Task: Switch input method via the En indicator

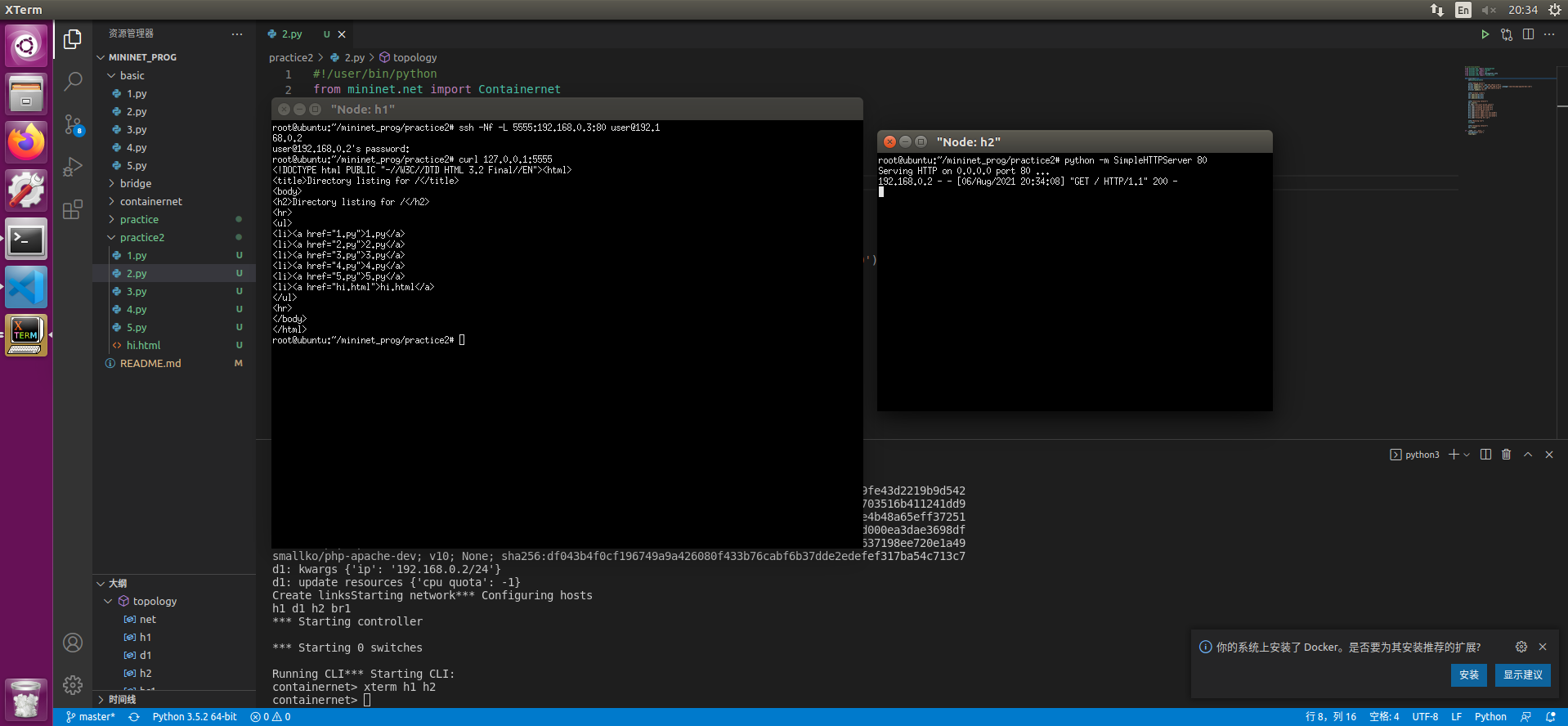Action: (x=1463, y=10)
